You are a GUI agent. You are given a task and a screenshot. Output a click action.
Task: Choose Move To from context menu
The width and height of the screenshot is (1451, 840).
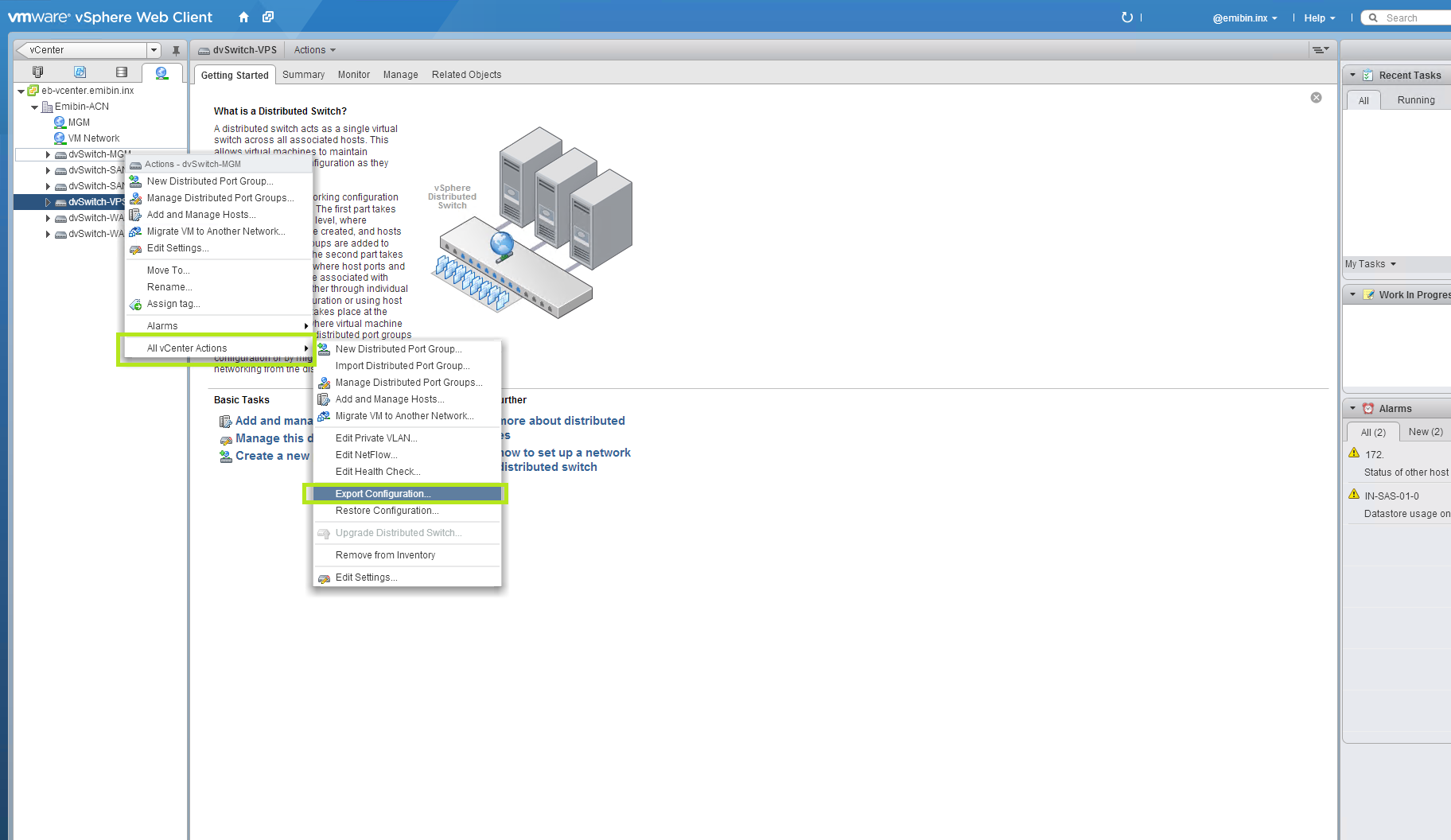[219, 270]
